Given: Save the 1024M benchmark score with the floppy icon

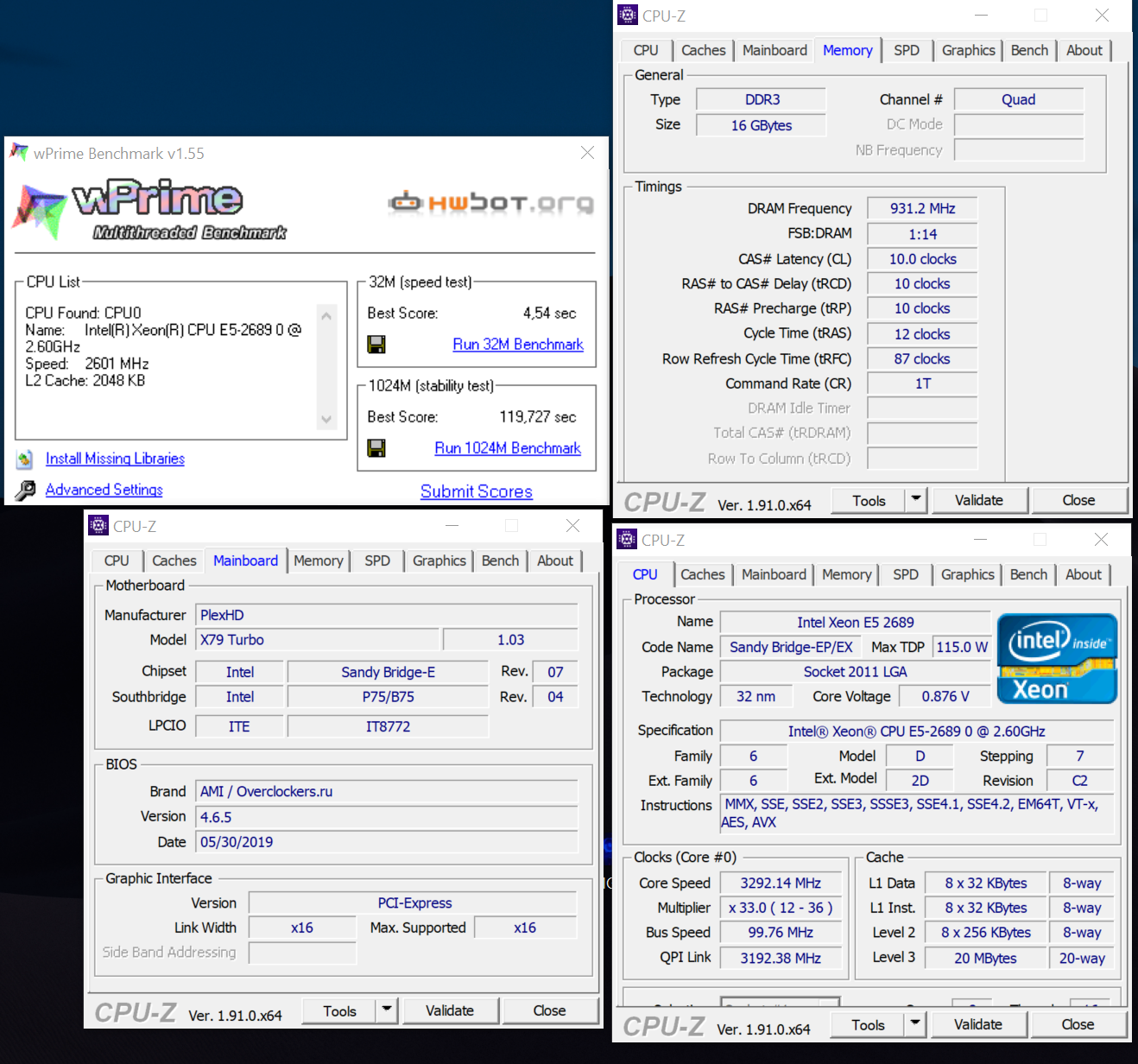Looking at the screenshot, I should click(376, 448).
